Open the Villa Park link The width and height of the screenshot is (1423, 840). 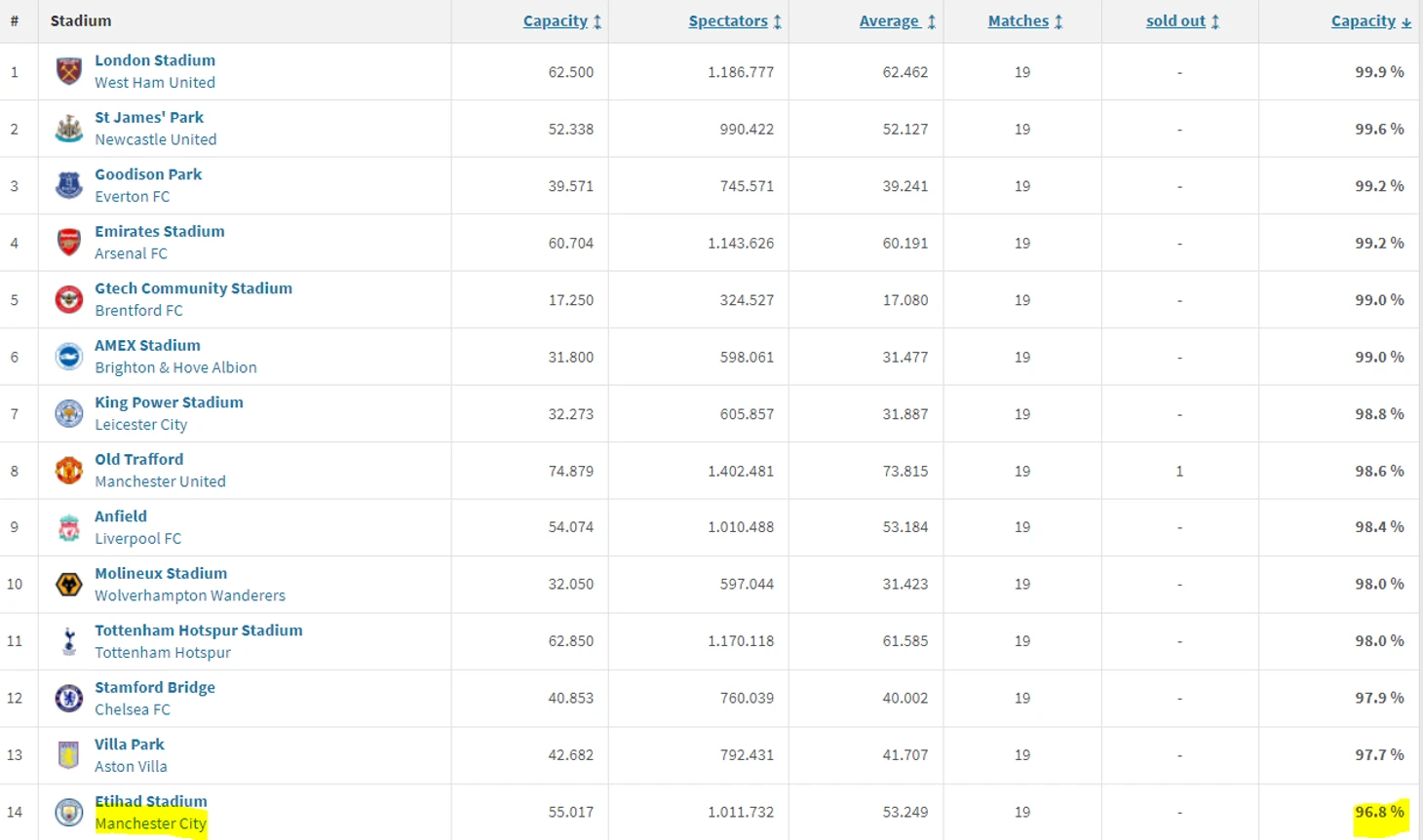click(x=130, y=745)
